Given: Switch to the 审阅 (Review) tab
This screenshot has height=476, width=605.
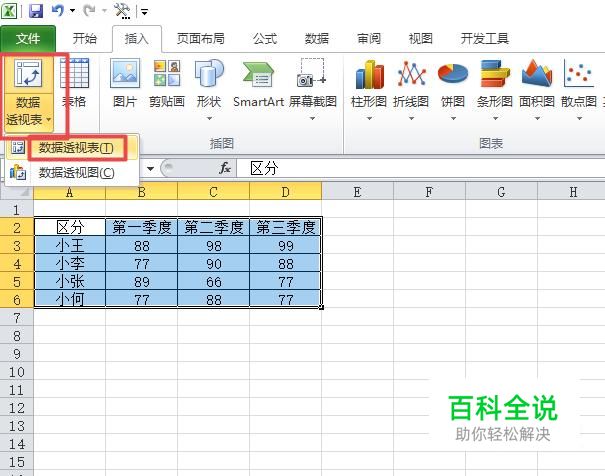Looking at the screenshot, I should pos(369,39).
